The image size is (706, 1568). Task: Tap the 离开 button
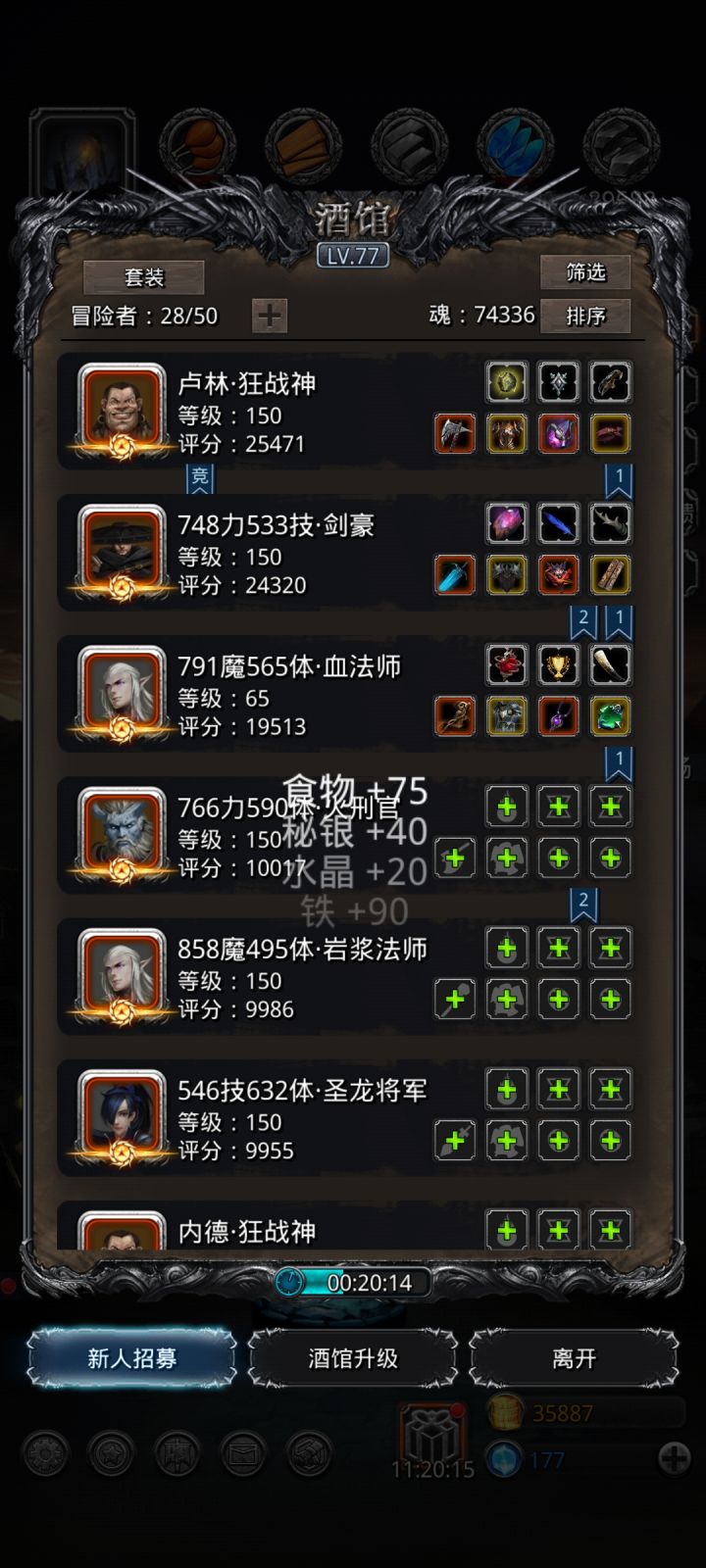(574, 1358)
